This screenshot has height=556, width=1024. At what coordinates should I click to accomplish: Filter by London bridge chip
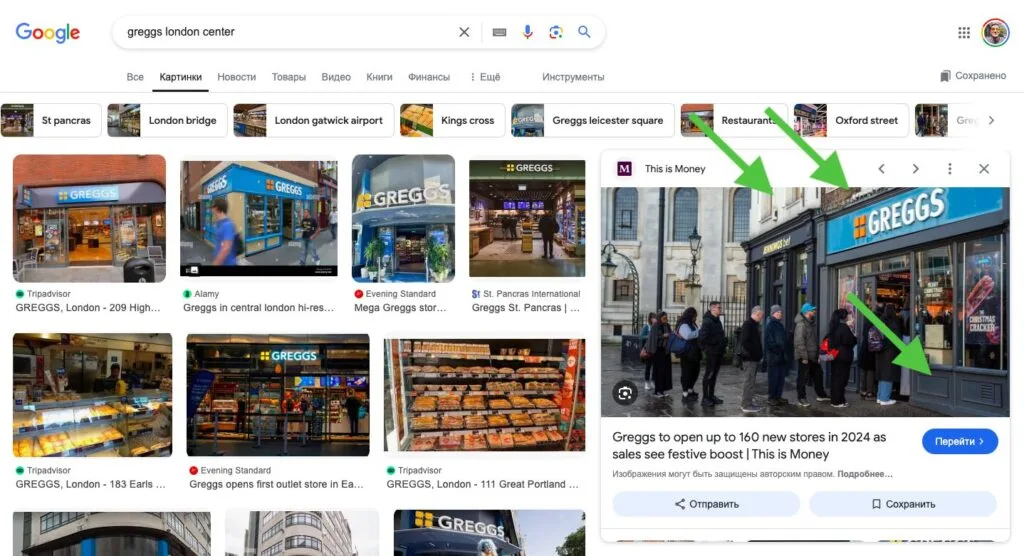167,120
